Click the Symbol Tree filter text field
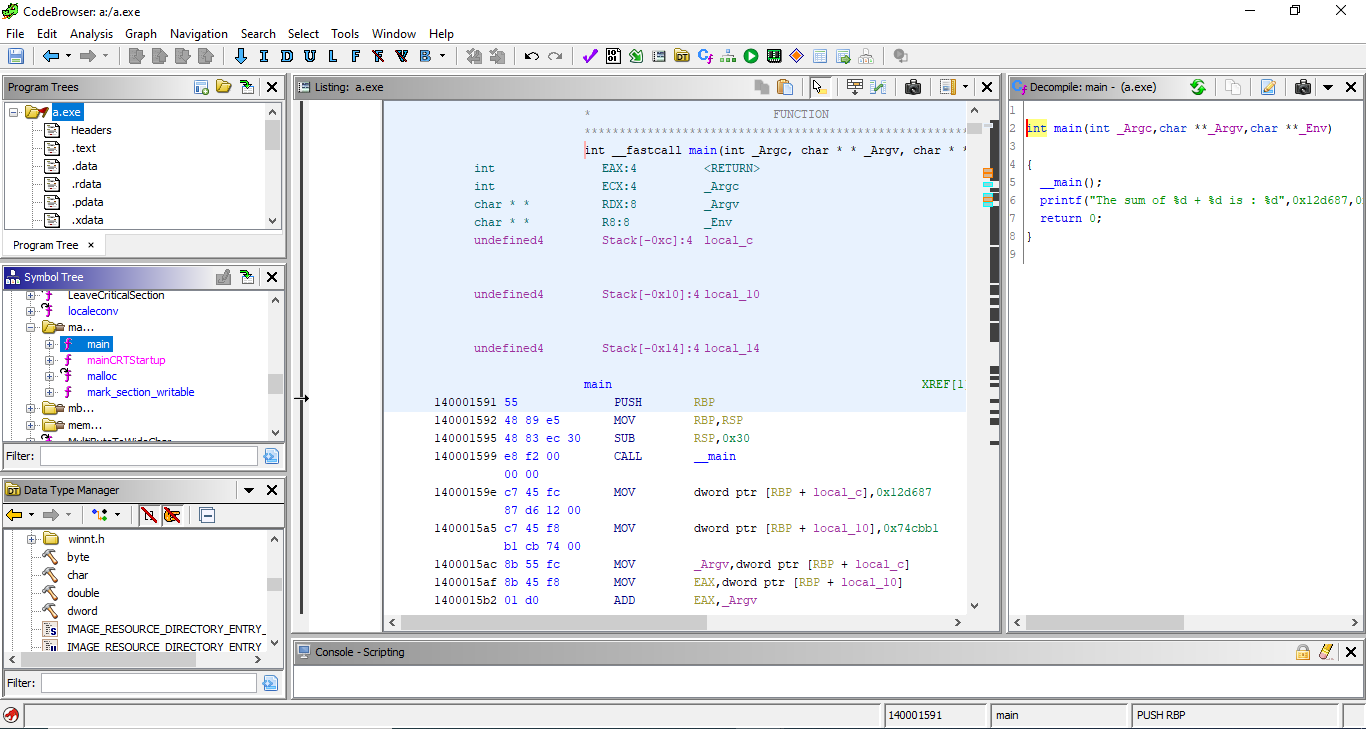This screenshot has height=729, width=1366. coord(148,456)
